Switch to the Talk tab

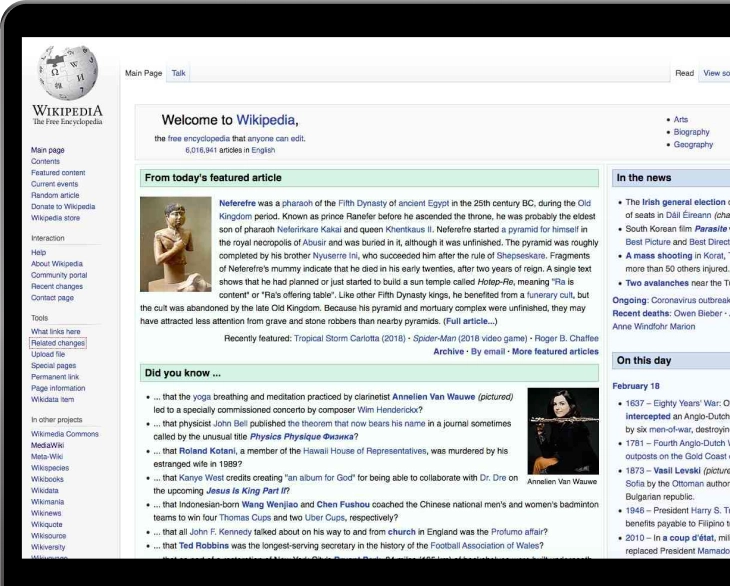pos(178,73)
